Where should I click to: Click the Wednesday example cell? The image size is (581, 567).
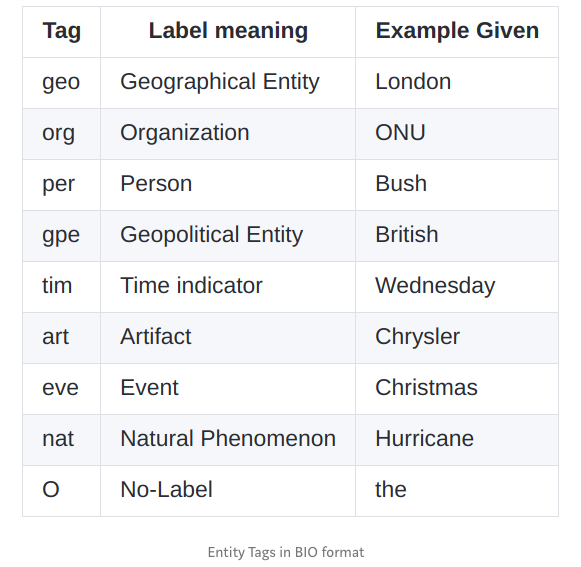[457, 287]
